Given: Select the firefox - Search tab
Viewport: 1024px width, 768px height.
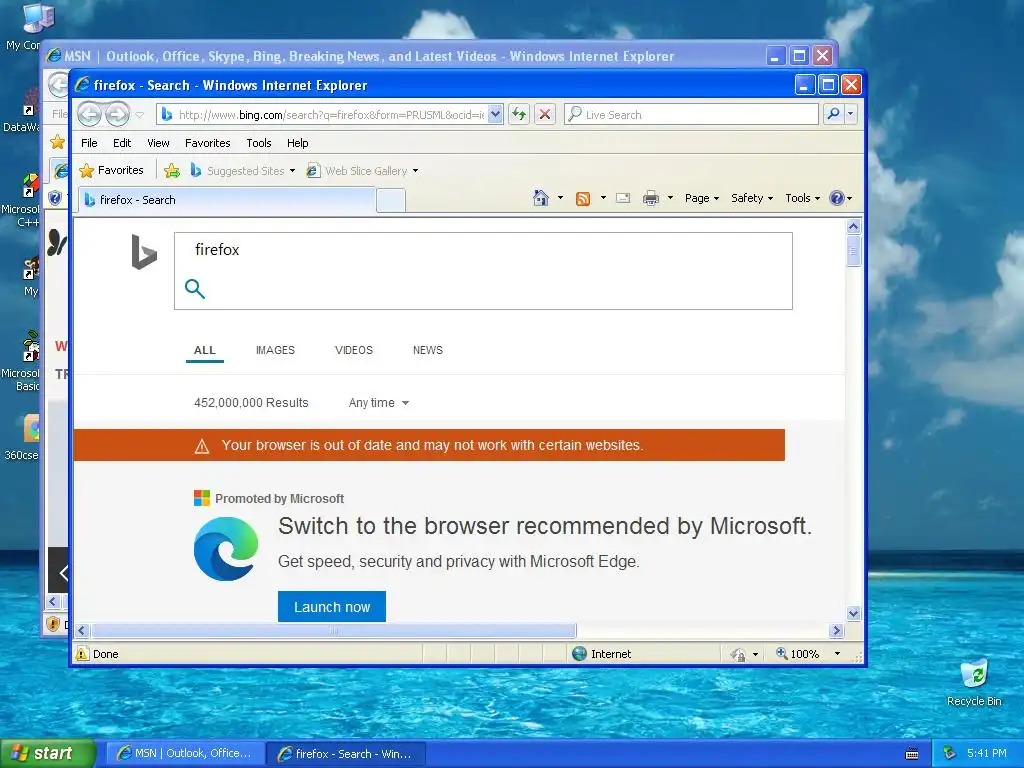Looking at the screenshot, I should coord(227,200).
